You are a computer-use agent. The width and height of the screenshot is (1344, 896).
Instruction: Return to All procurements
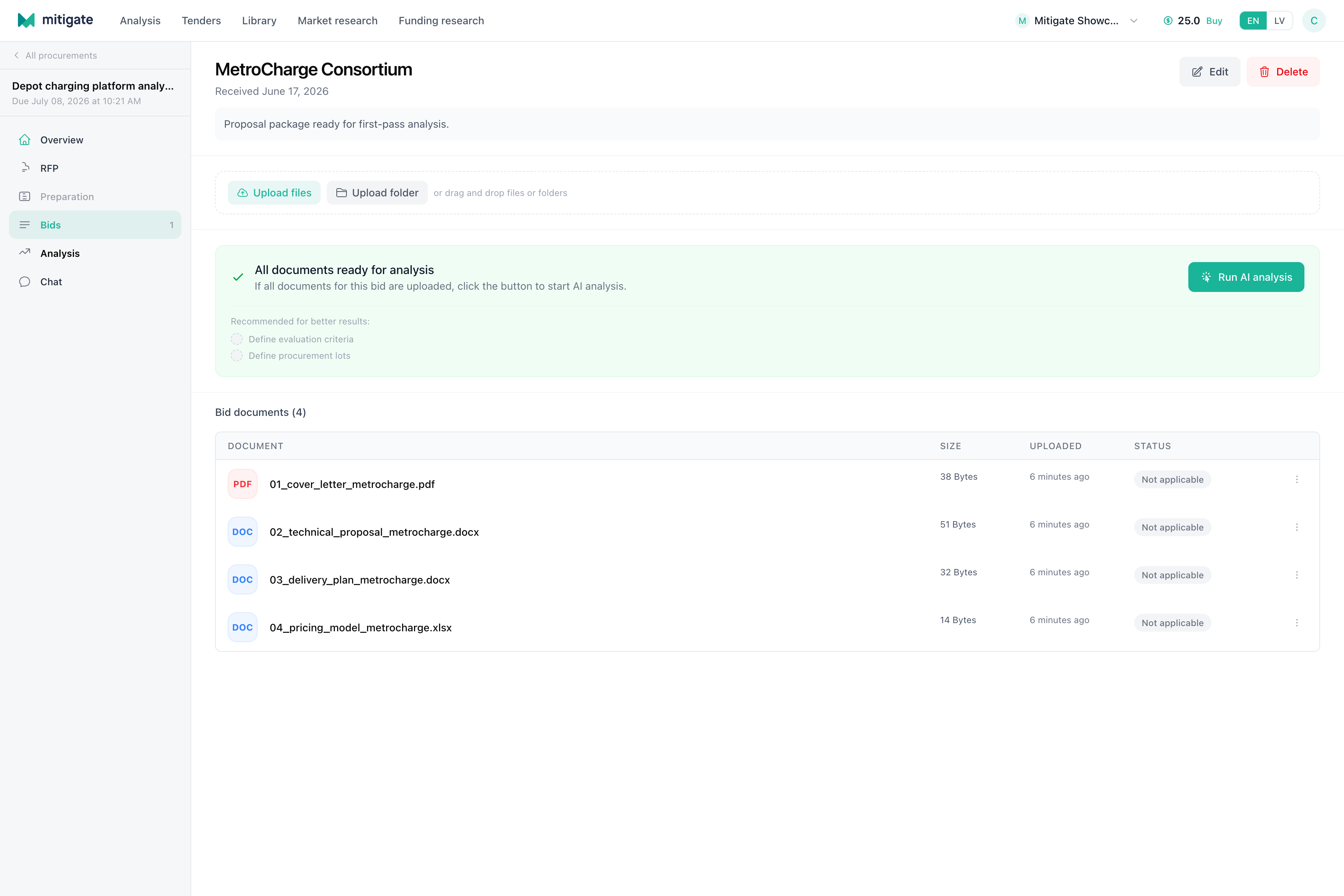[x=55, y=55]
